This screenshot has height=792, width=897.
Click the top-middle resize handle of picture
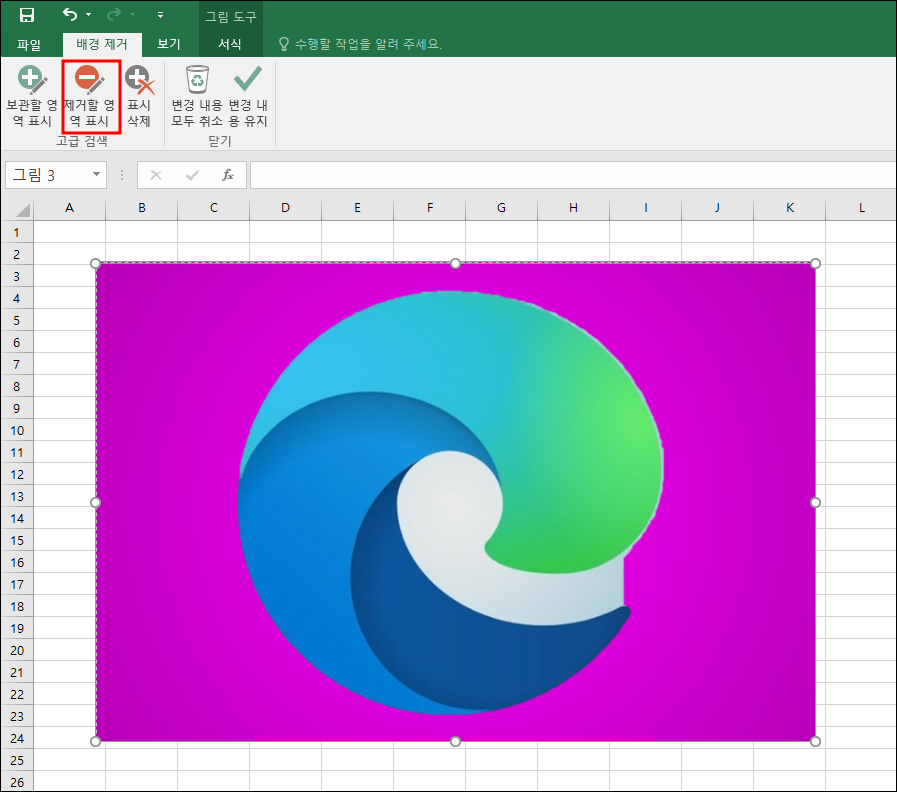455,263
